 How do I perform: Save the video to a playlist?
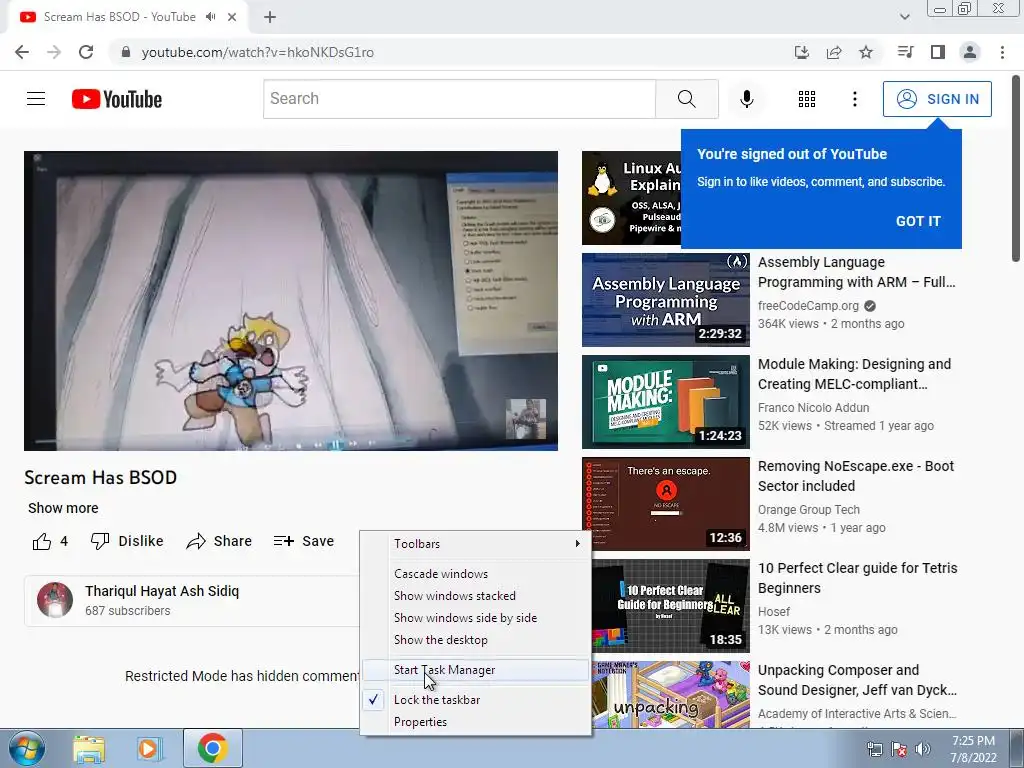(x=304, y=541)
